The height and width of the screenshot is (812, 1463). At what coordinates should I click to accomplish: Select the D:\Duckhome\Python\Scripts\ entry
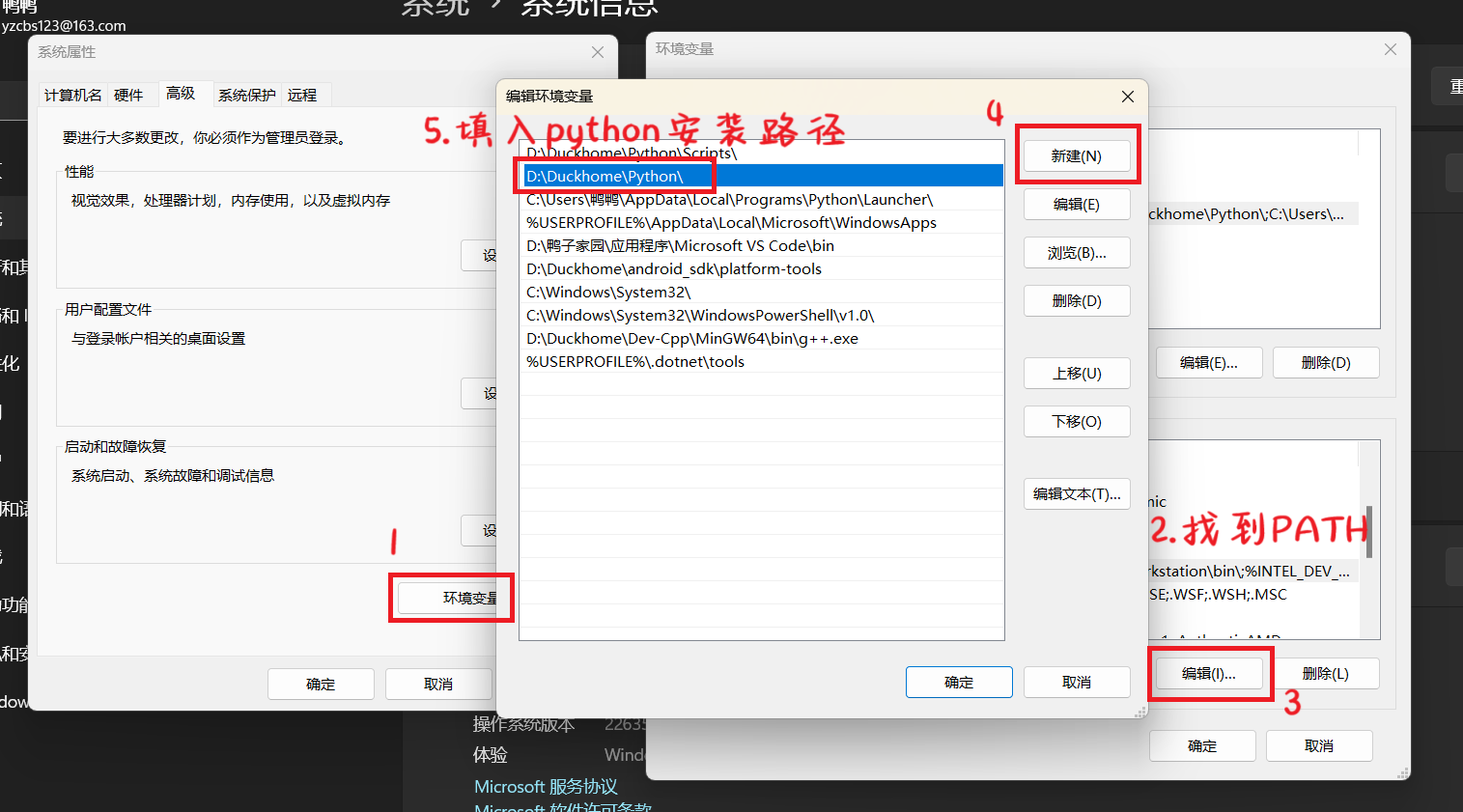pos(761,153)
